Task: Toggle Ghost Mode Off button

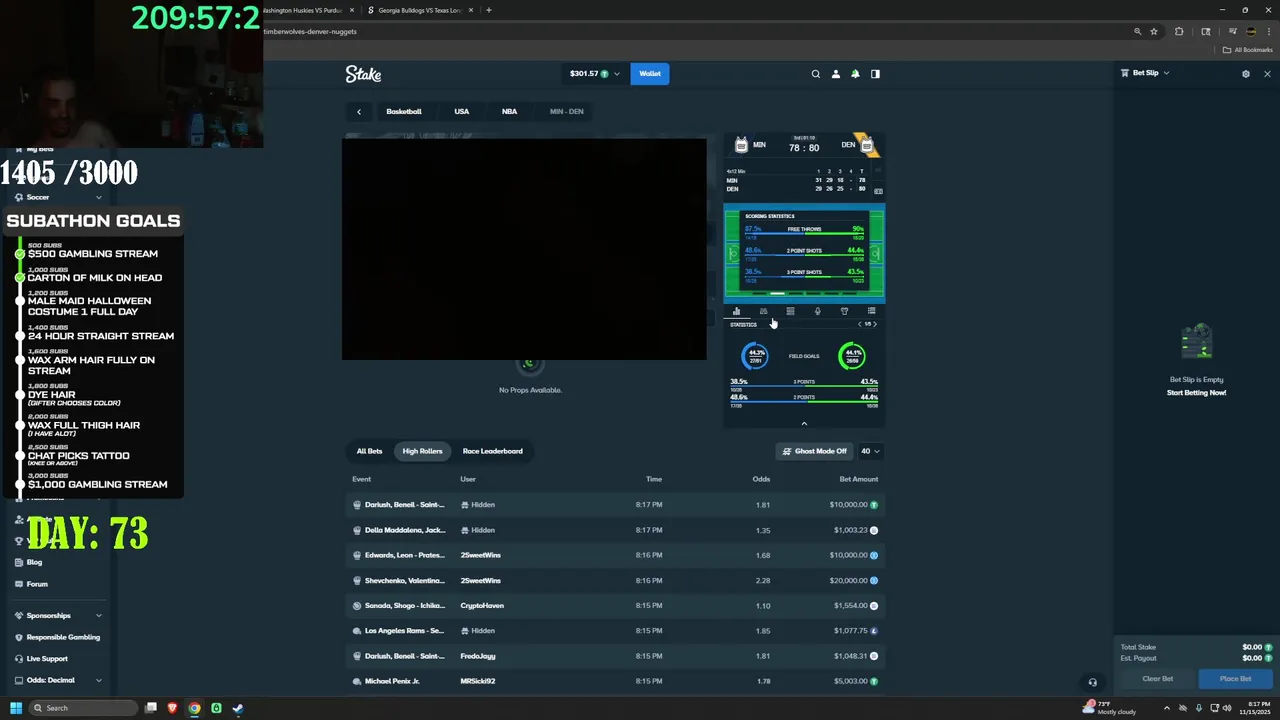Action: coord(815,451)
